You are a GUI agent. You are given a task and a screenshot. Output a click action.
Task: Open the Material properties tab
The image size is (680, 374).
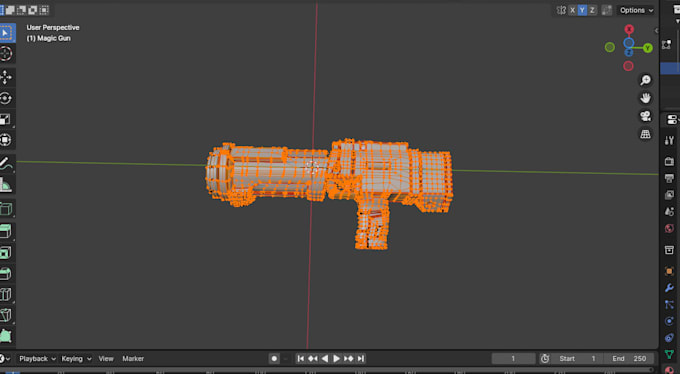[x=669, y=370]
